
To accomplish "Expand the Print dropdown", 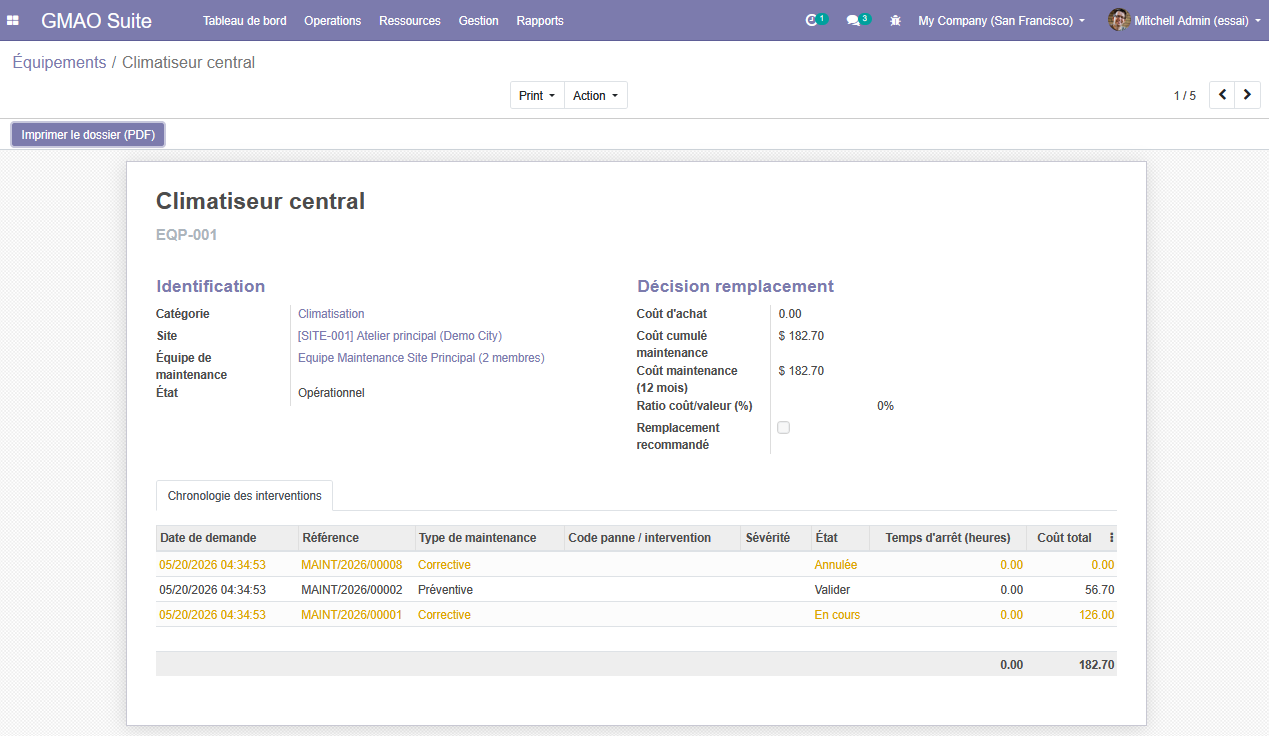I will [537, 95].
